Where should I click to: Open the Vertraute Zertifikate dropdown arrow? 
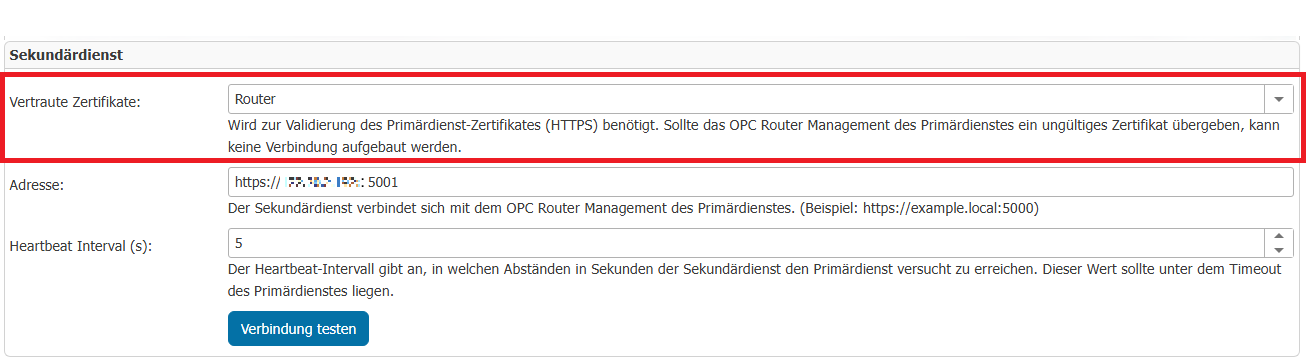(x=1279, y=99)
